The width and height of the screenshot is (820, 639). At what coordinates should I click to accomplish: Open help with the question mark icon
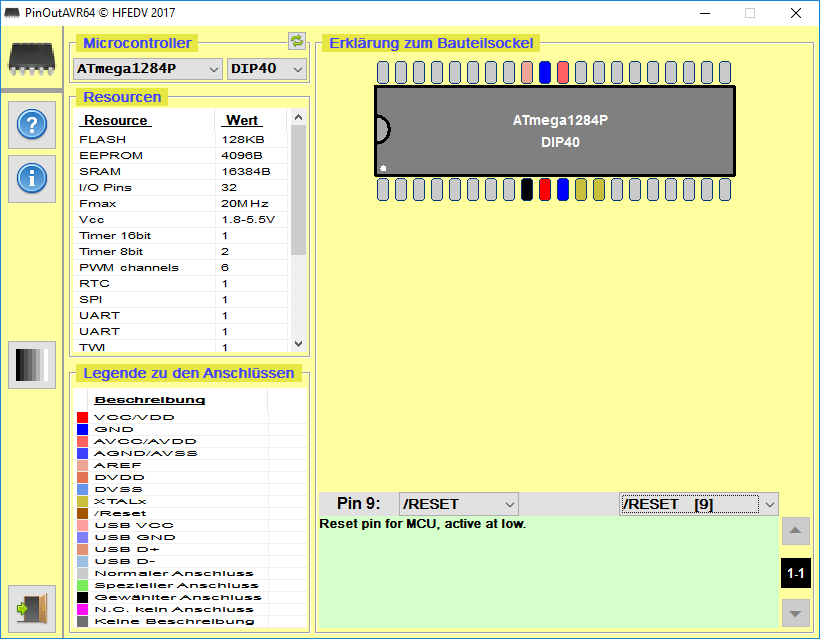point(32,124)
